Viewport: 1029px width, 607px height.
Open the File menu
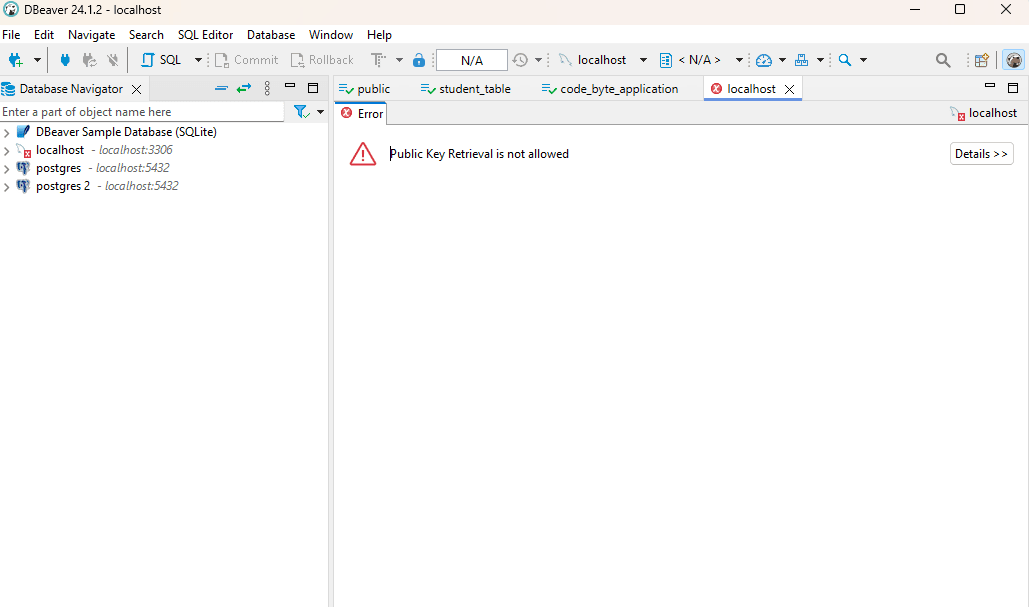tap(11, 35)
